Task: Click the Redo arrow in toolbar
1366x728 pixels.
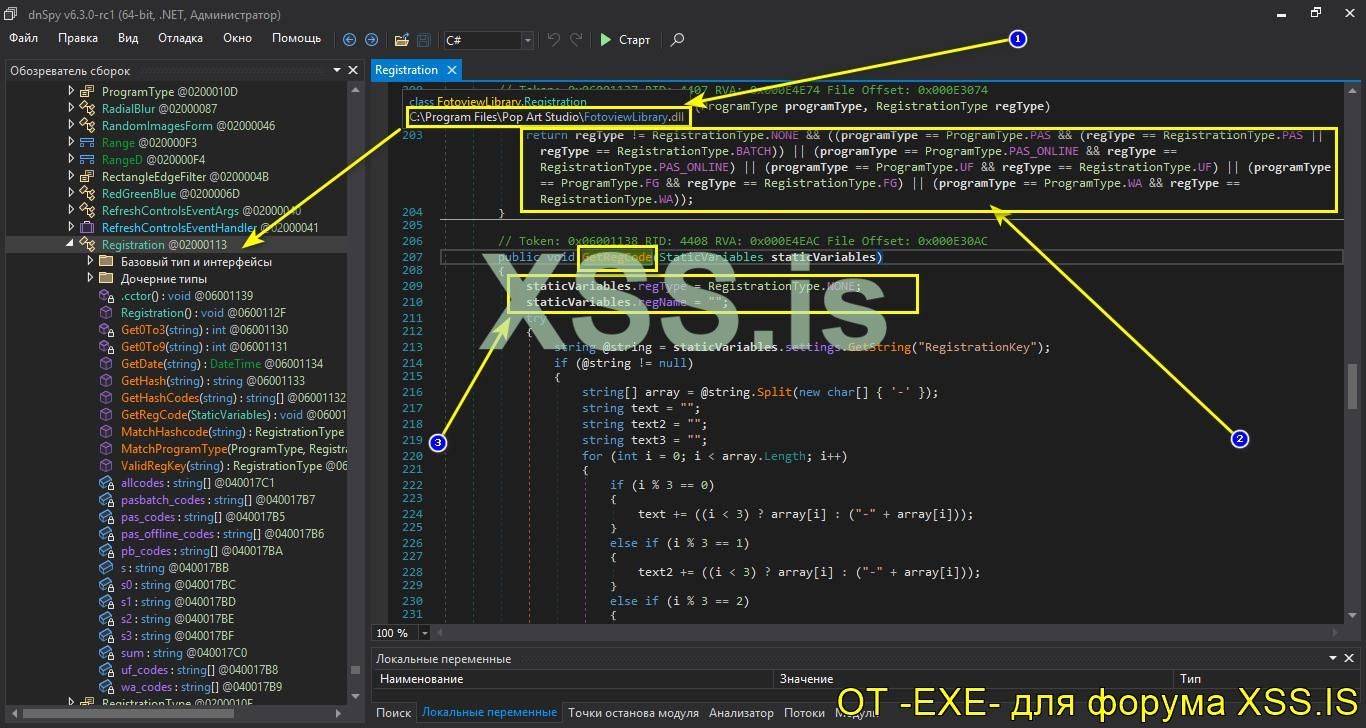Action: point(576,40)
